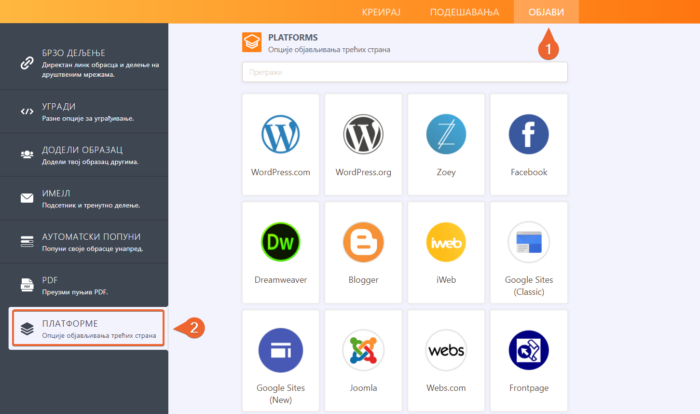Select the WordPress.org logo

pos(363,134)
